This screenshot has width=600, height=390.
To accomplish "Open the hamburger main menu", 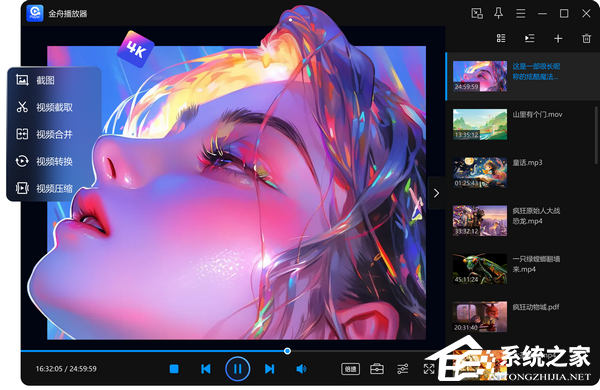I will (520, 14).
